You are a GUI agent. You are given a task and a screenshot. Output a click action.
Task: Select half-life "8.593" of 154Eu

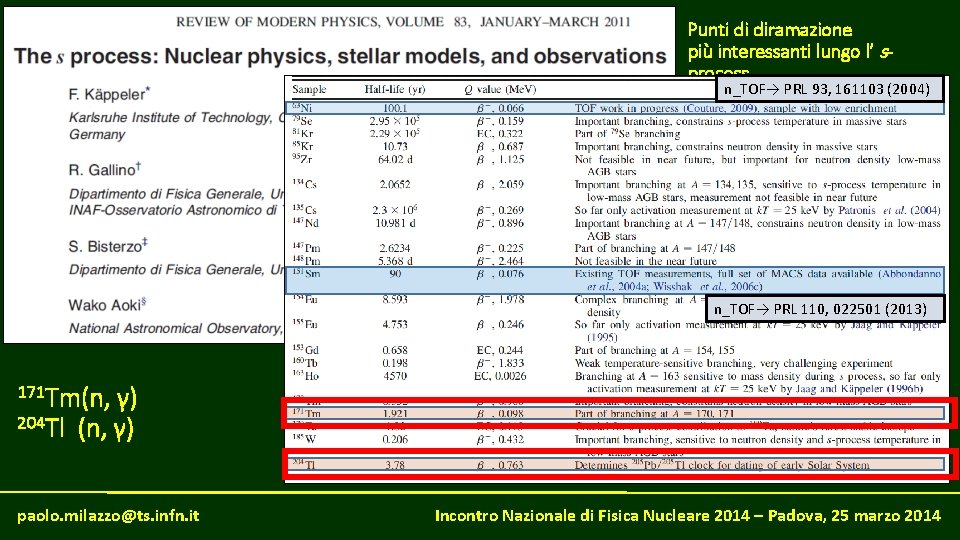click(395, 299)
